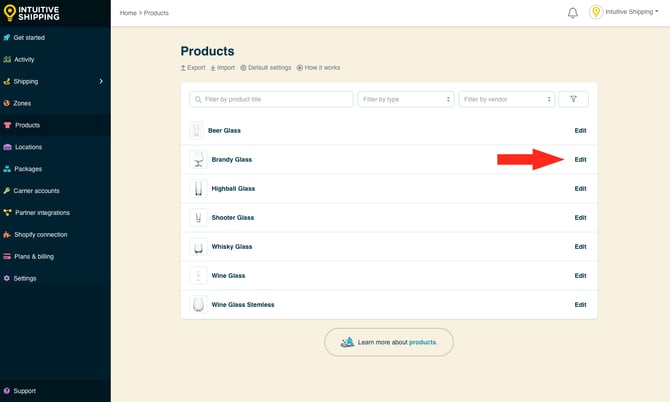Click the Shopify connection icon
Image resolution: width=670 pixels, height=402 pixels.
point(7,235)
